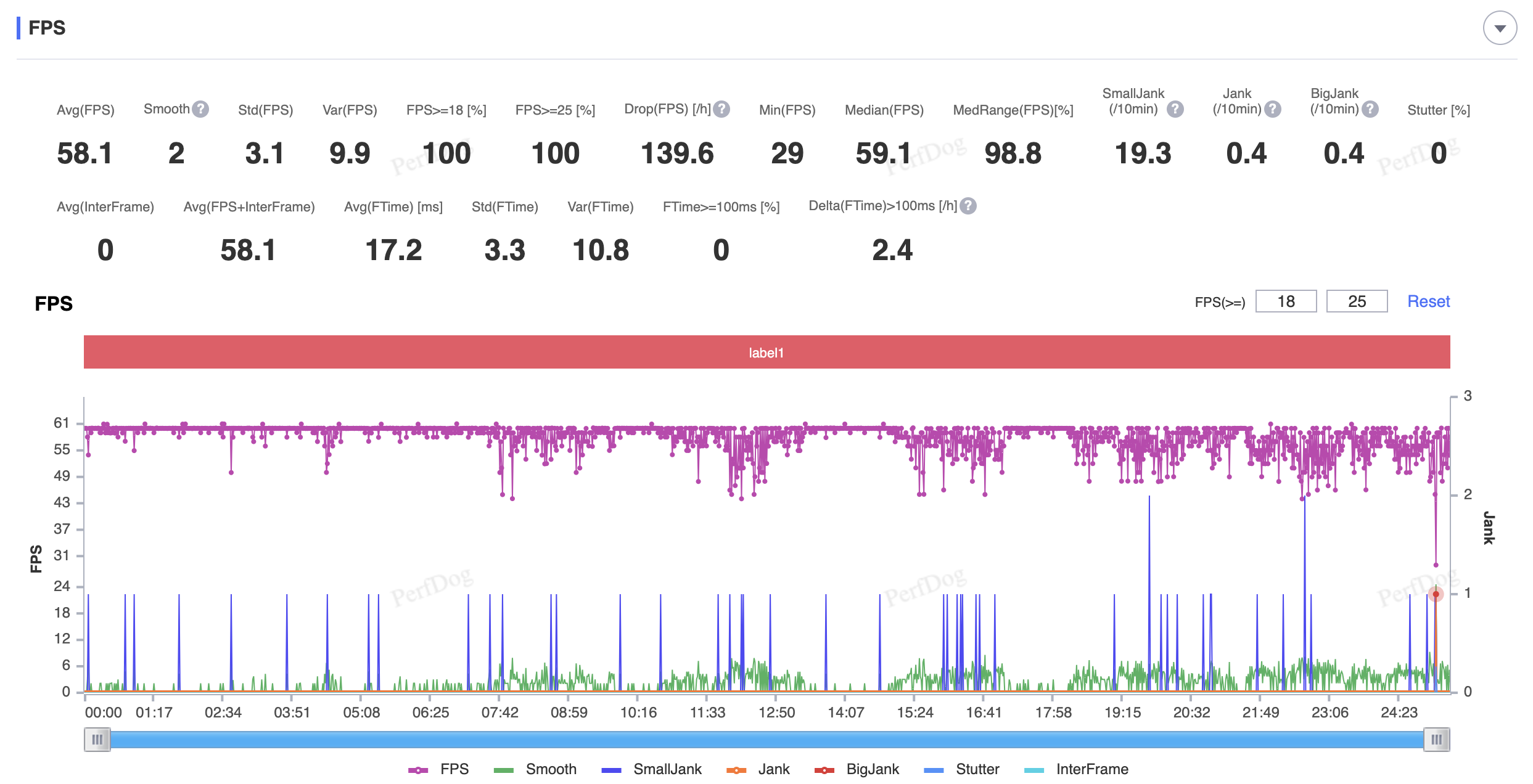Click Jank (/10min) help question mark
This screenshot has height=784, width=1533.
pyautogui.click(x=1273, y=109)
